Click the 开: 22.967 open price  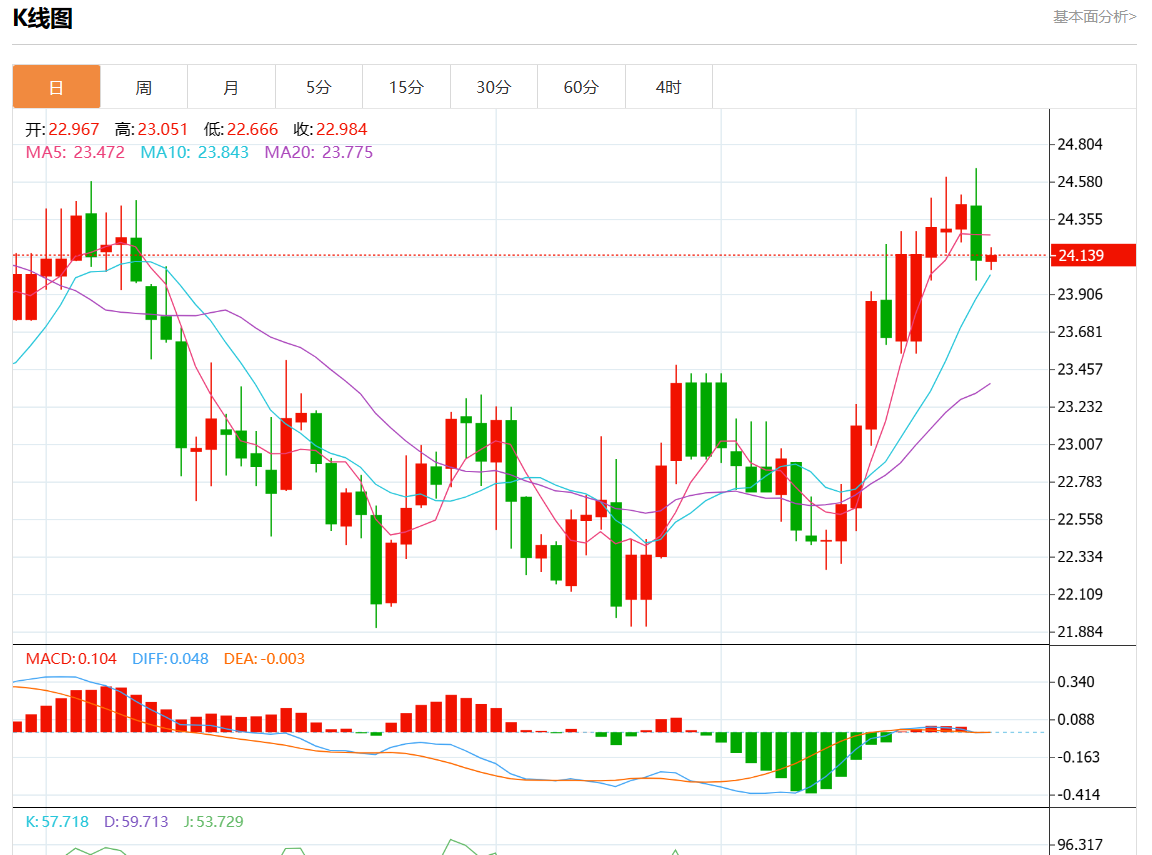pos(62,129)
